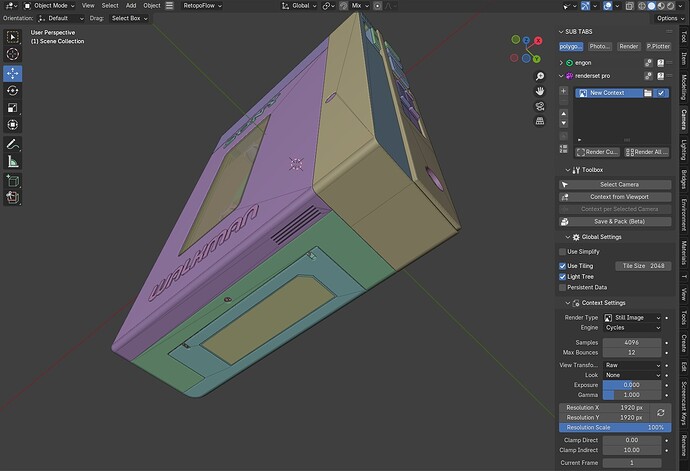Adjust the Resolution Scale slider
Image resolution: width=690 pixels, height=471 pixels.
[615, 427]
